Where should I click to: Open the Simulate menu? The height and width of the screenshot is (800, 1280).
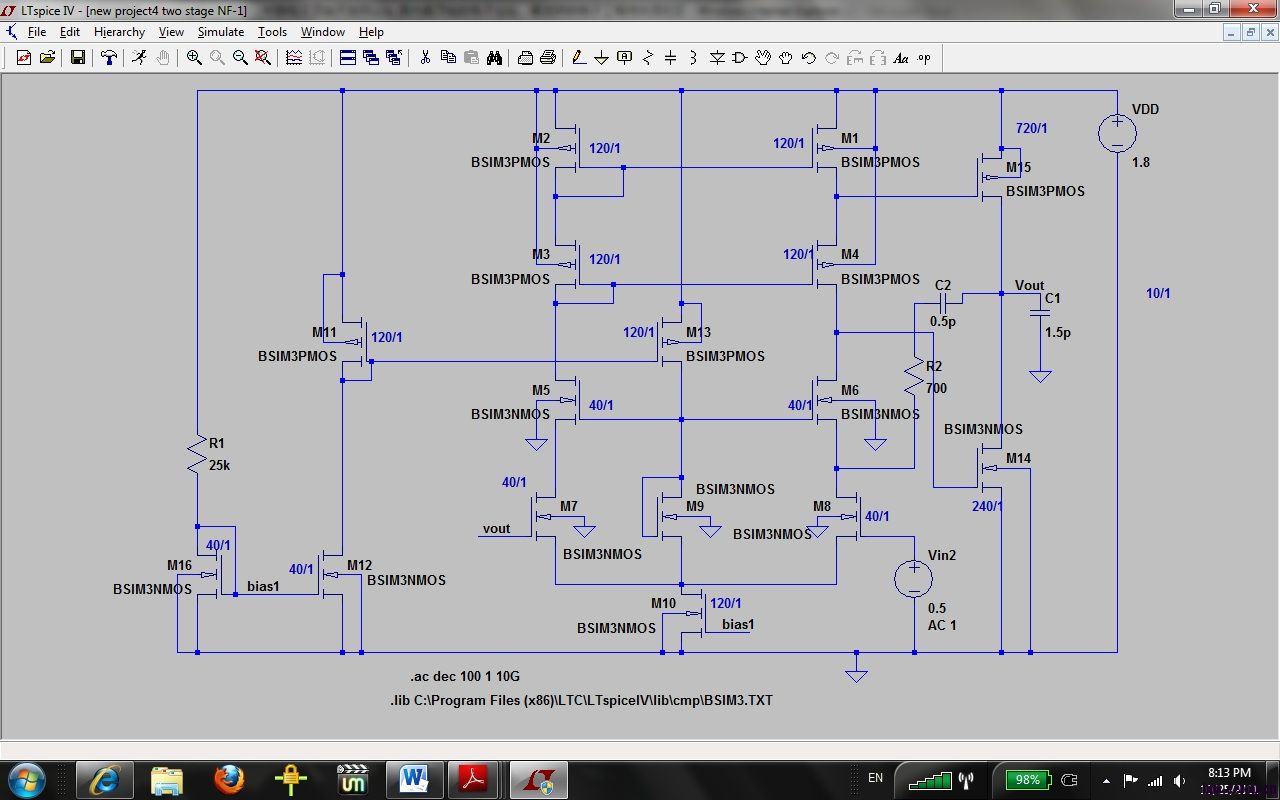(220, 32)
